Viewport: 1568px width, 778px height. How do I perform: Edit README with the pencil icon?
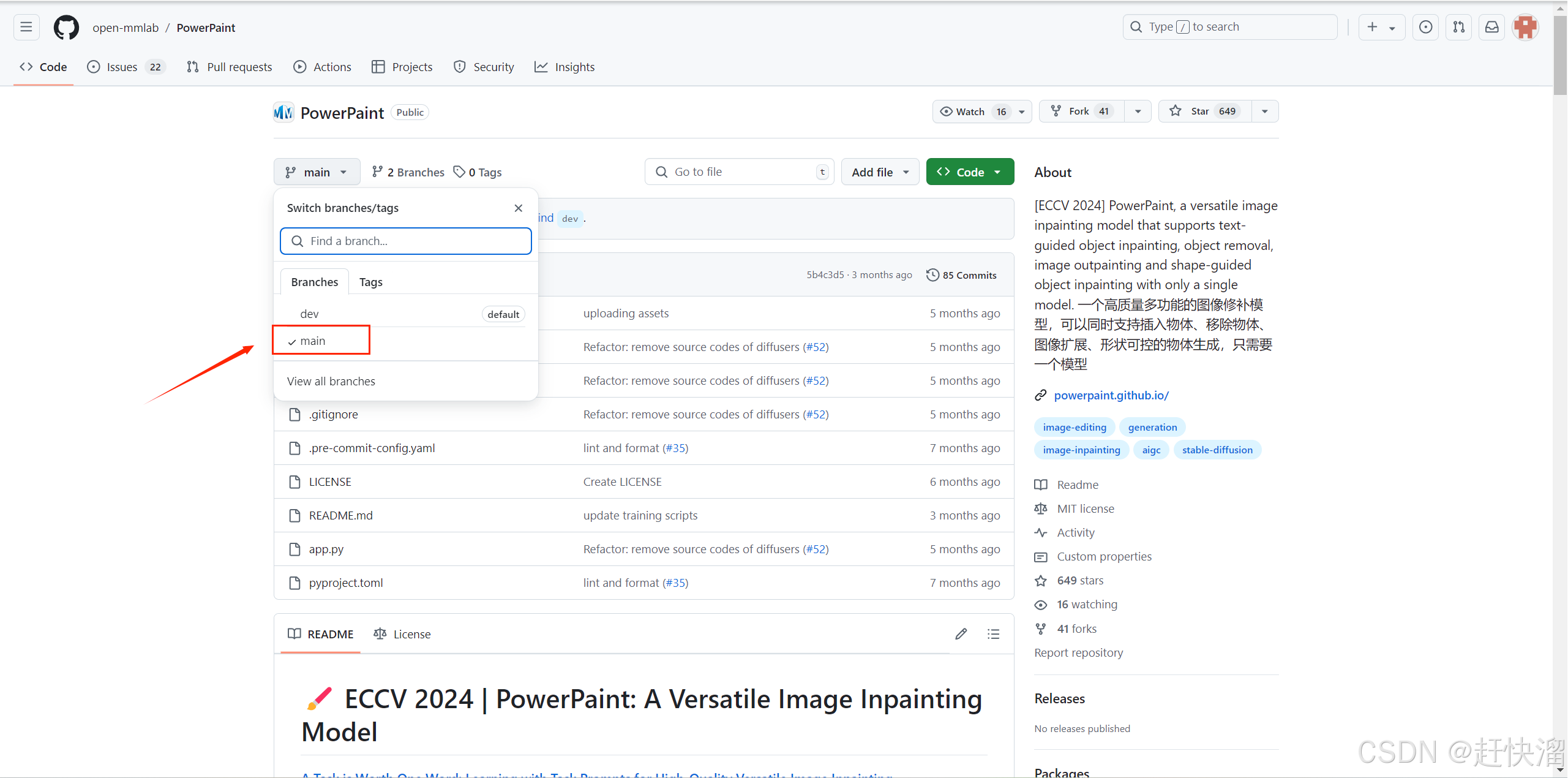click(961, 634)
